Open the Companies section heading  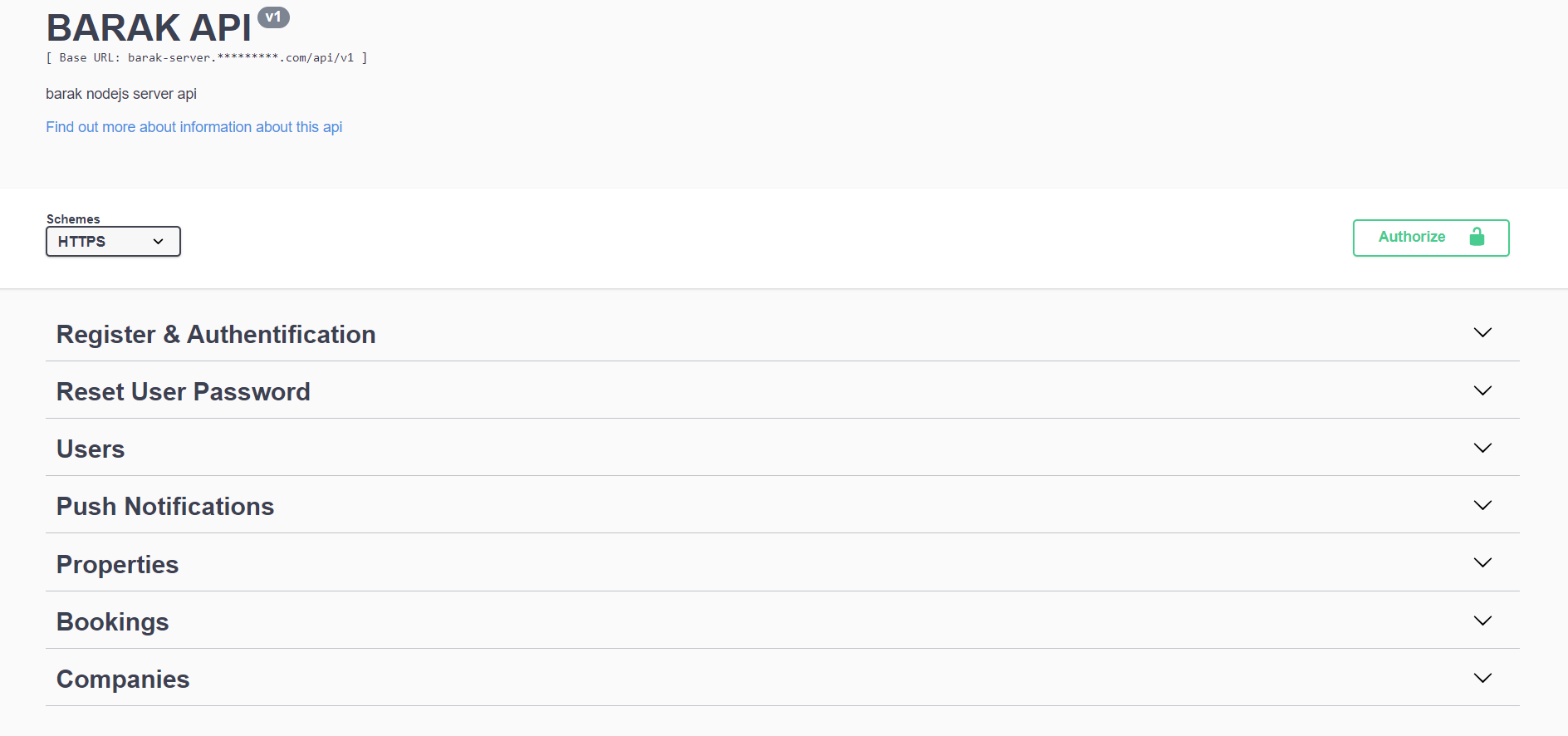point(123,679)
